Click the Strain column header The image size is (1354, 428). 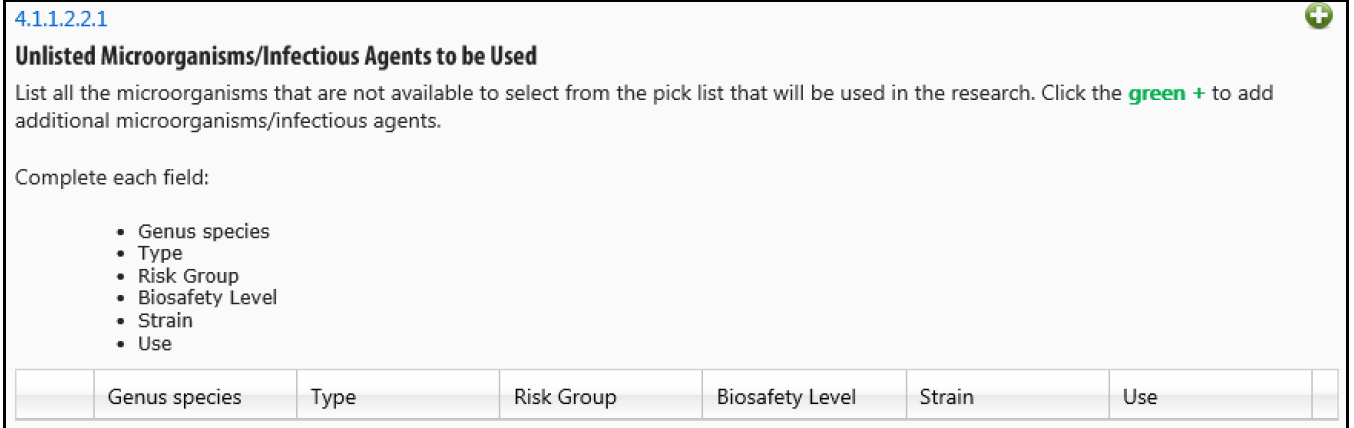[1007, 397]
